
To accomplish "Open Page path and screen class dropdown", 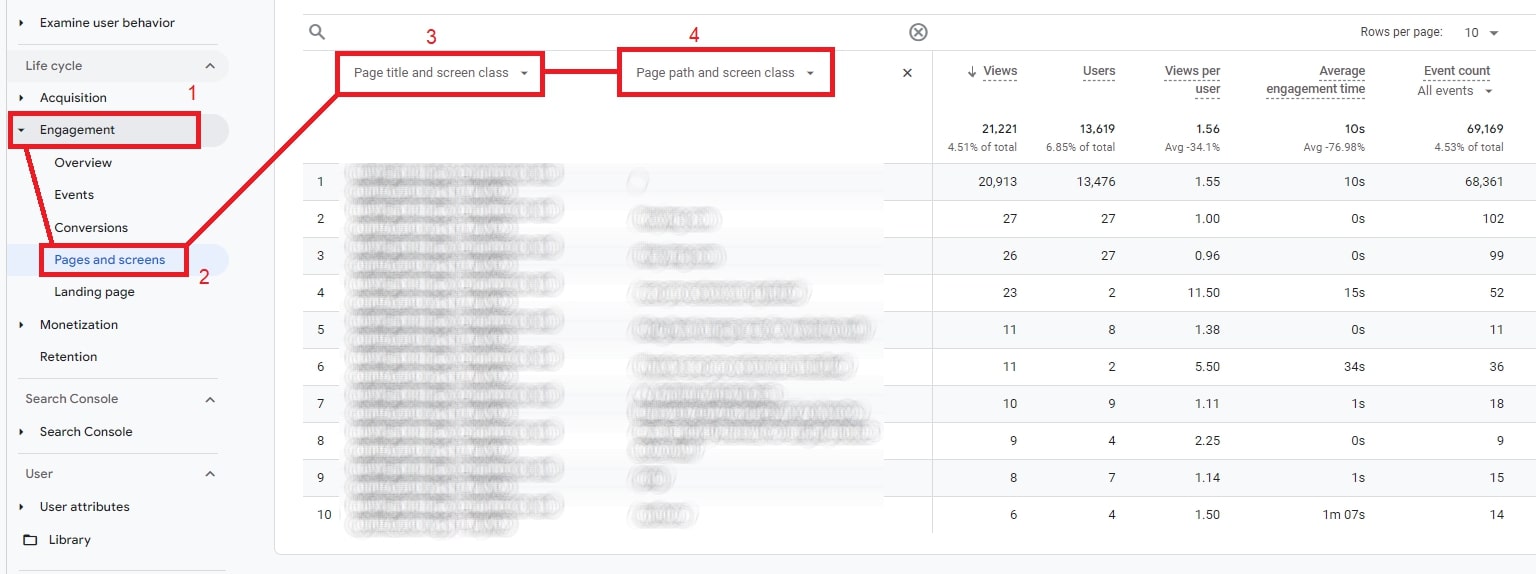I will click(725, 73).
